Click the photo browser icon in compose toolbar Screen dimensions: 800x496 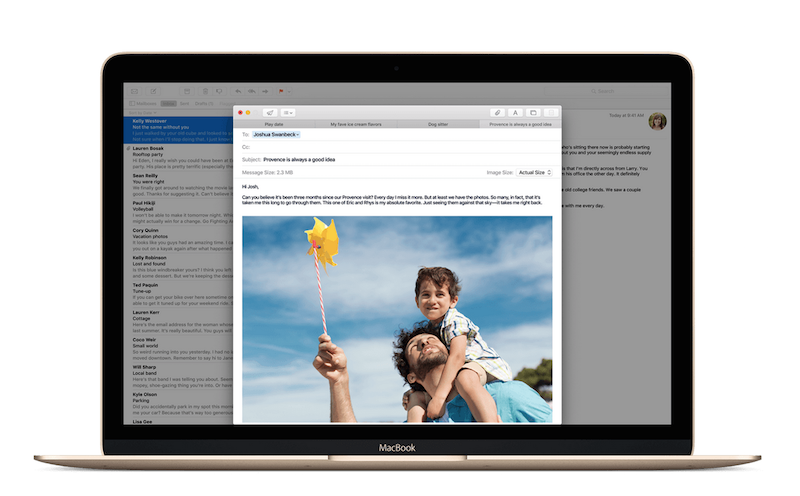(x=534, y=113)
